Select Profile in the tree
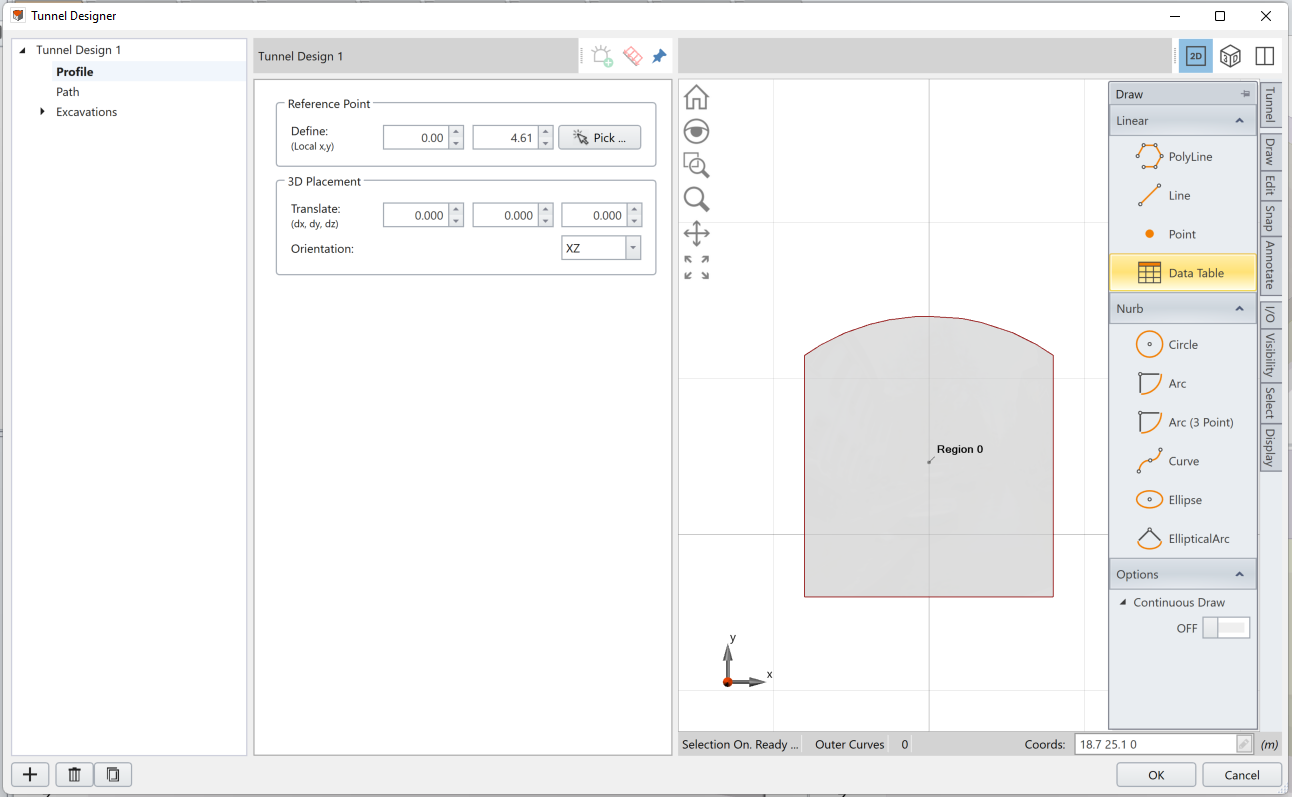This screenshot has width=1292, height=797. [x=75, y=72]
